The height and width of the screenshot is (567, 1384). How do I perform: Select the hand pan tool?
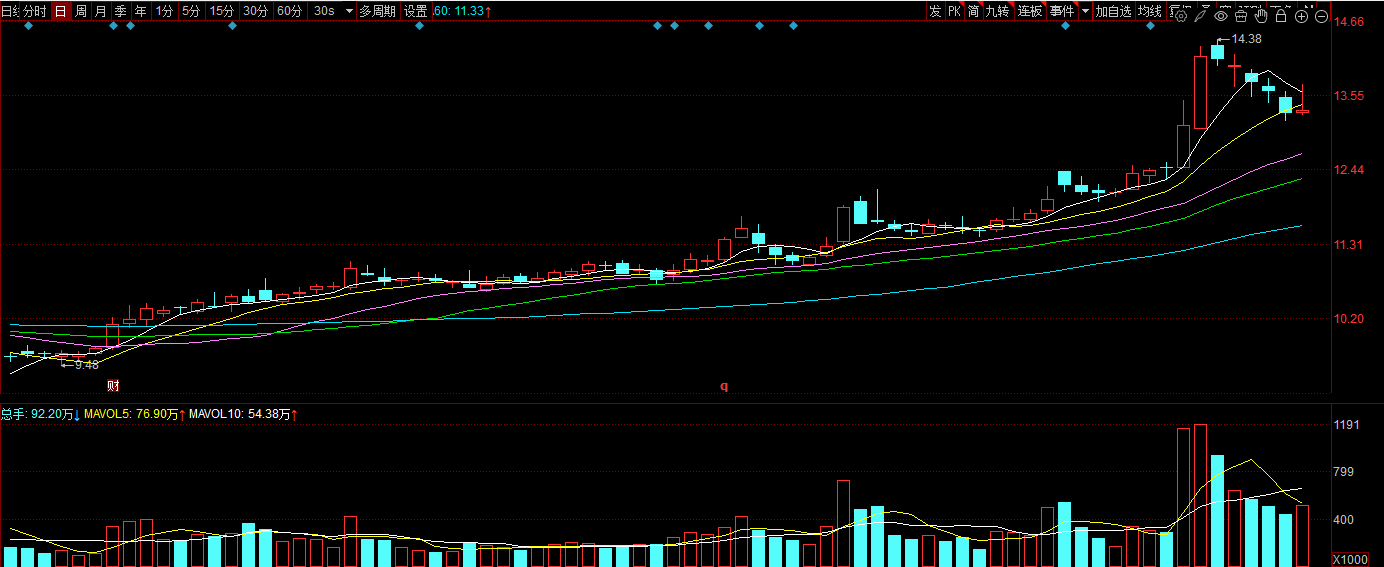coord(1261,16)
